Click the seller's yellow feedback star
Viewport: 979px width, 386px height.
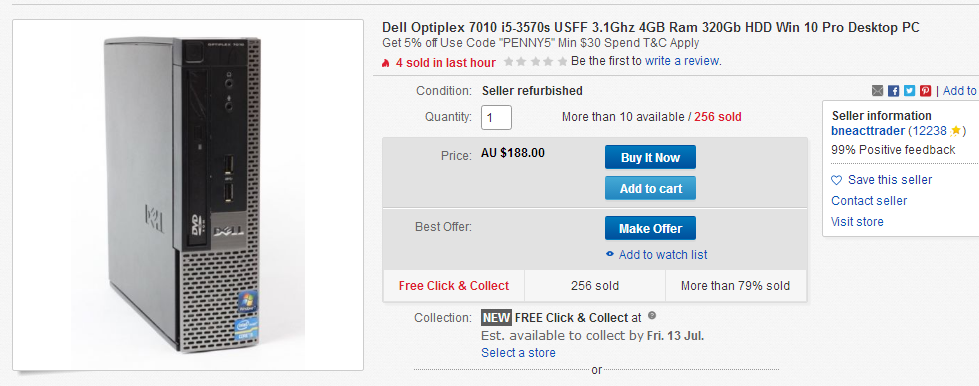click(955, 131)
